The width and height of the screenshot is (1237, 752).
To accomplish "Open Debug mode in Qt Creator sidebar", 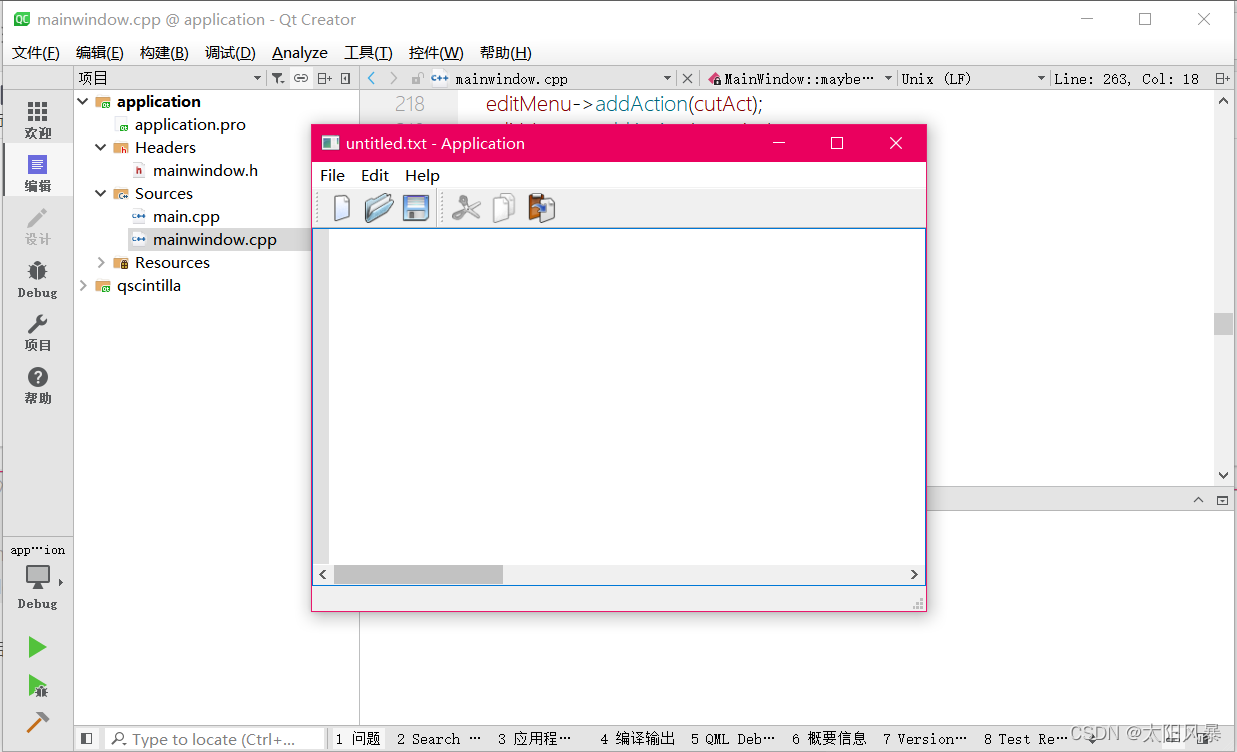I will (37, 280).
